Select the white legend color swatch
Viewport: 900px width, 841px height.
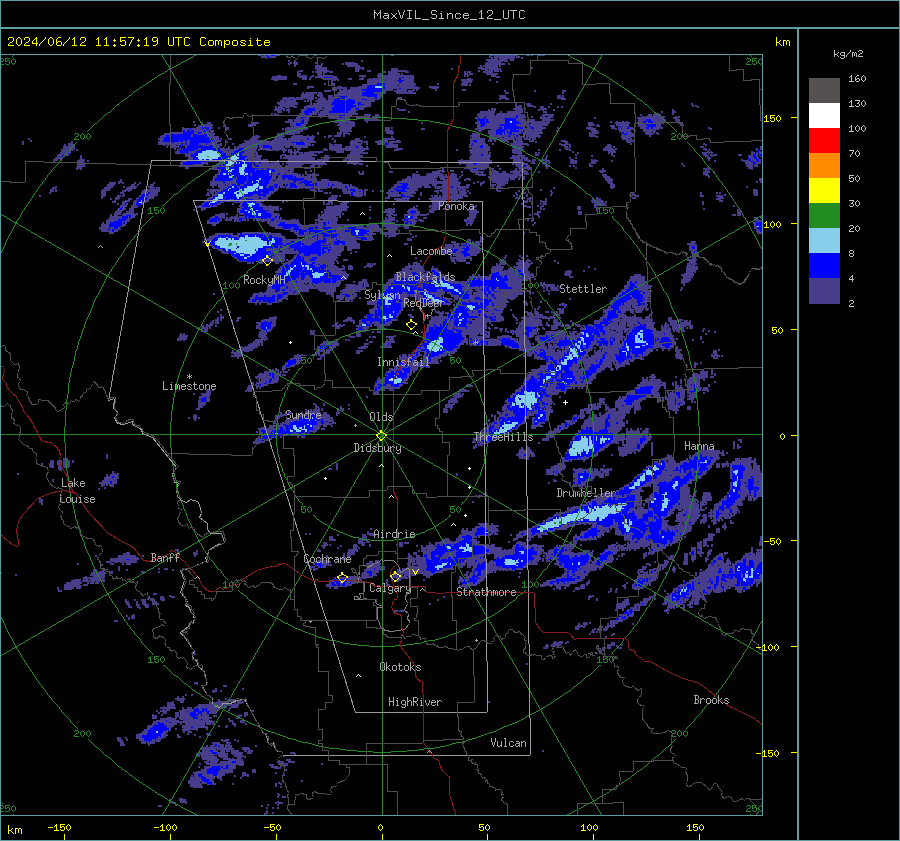[x=824, y=116]
